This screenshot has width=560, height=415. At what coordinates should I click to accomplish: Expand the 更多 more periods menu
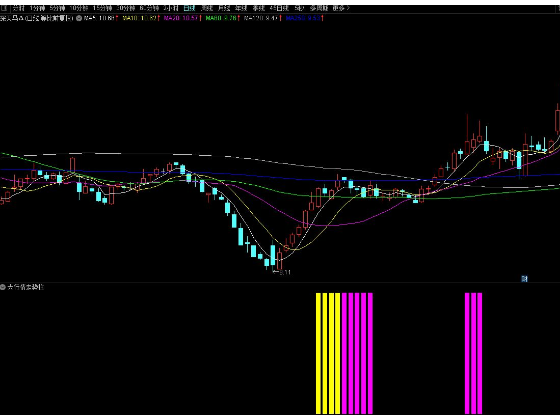coord(341,8)
